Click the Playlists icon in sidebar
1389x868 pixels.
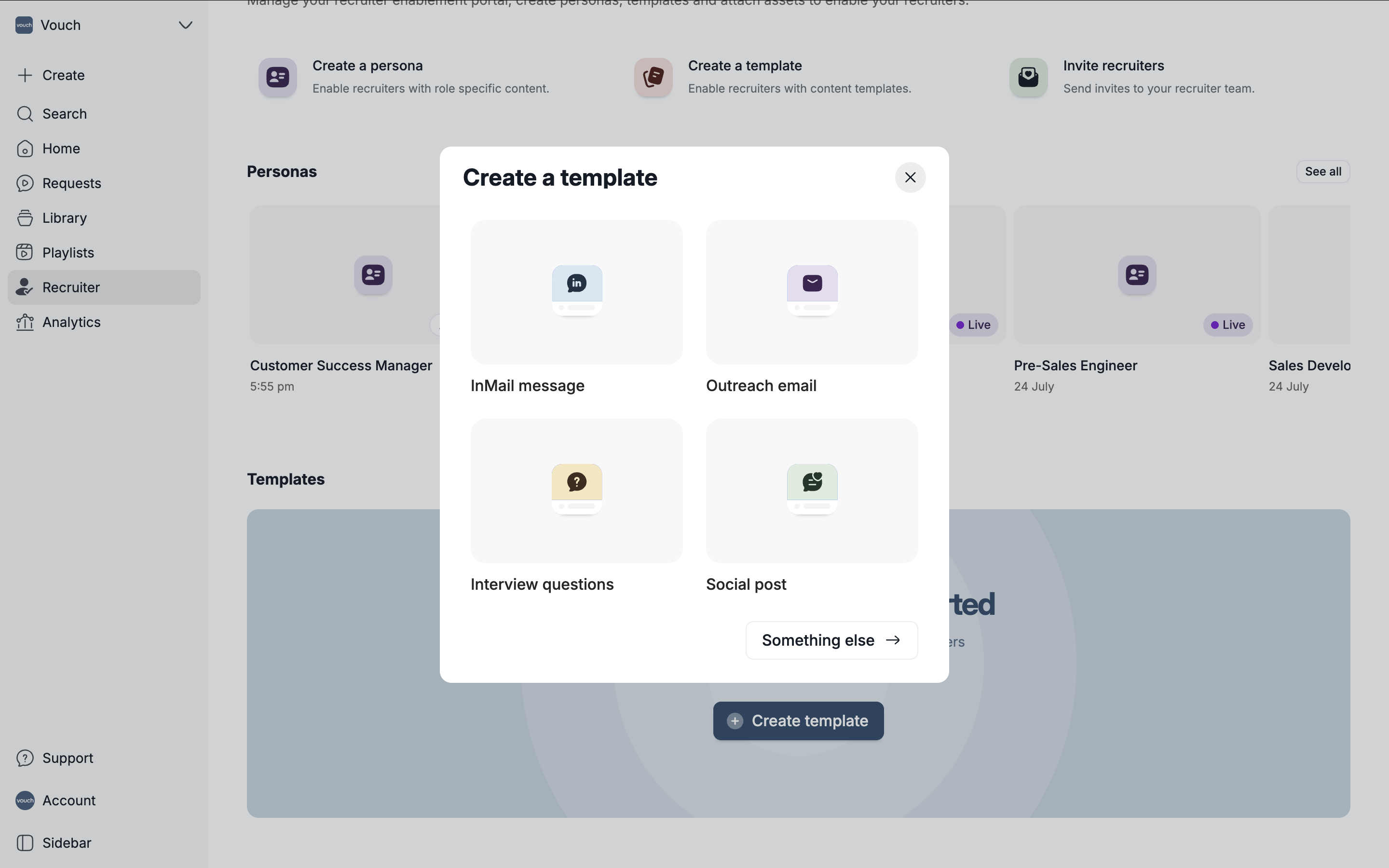click(25, 253)
